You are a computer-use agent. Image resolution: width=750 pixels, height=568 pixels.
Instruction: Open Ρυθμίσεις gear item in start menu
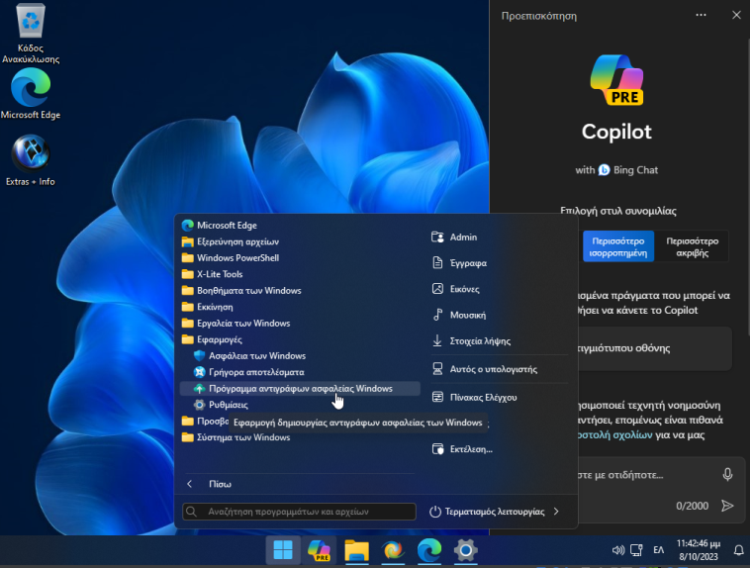(x=221, y=405)
